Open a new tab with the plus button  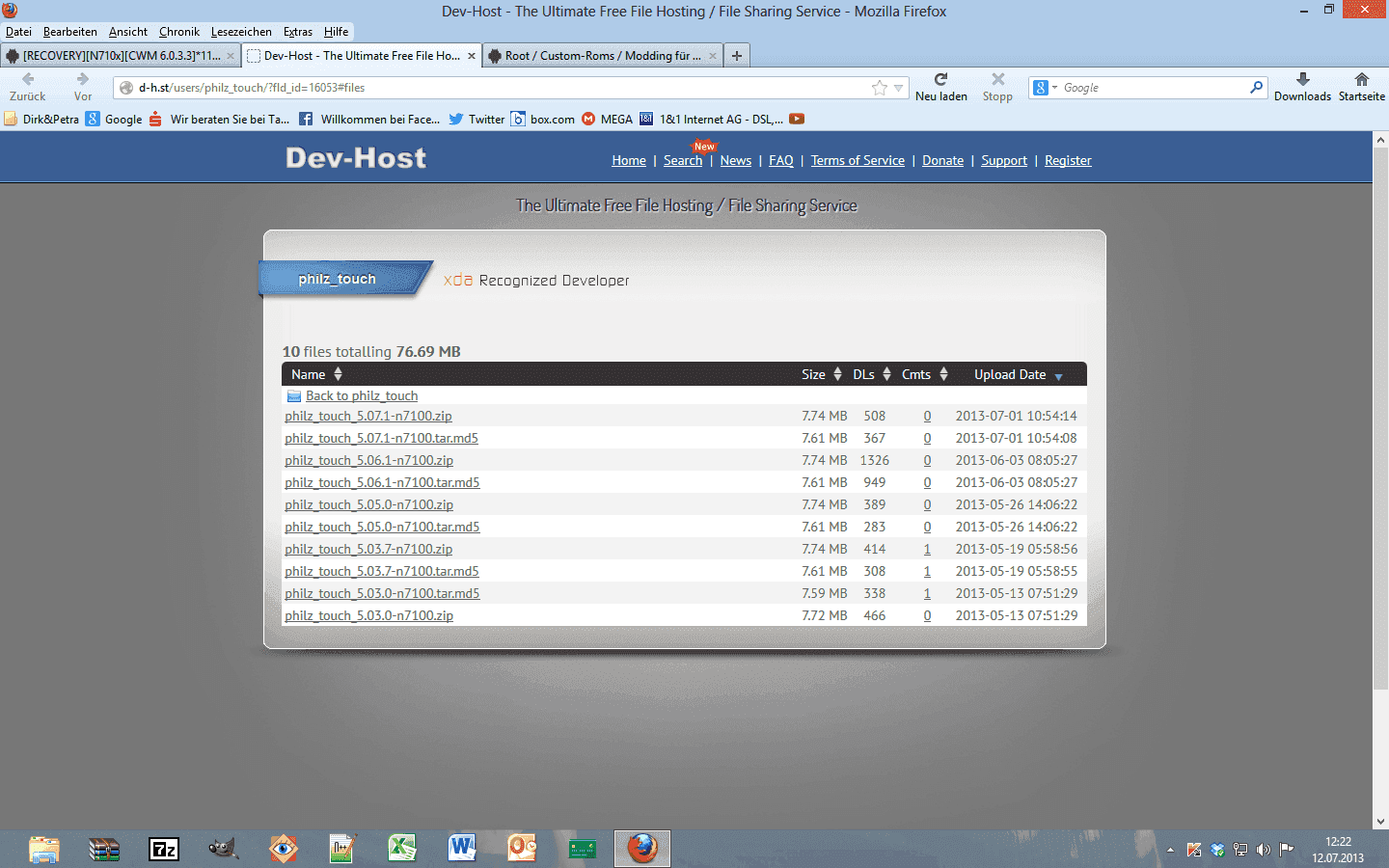pos(737,56)
